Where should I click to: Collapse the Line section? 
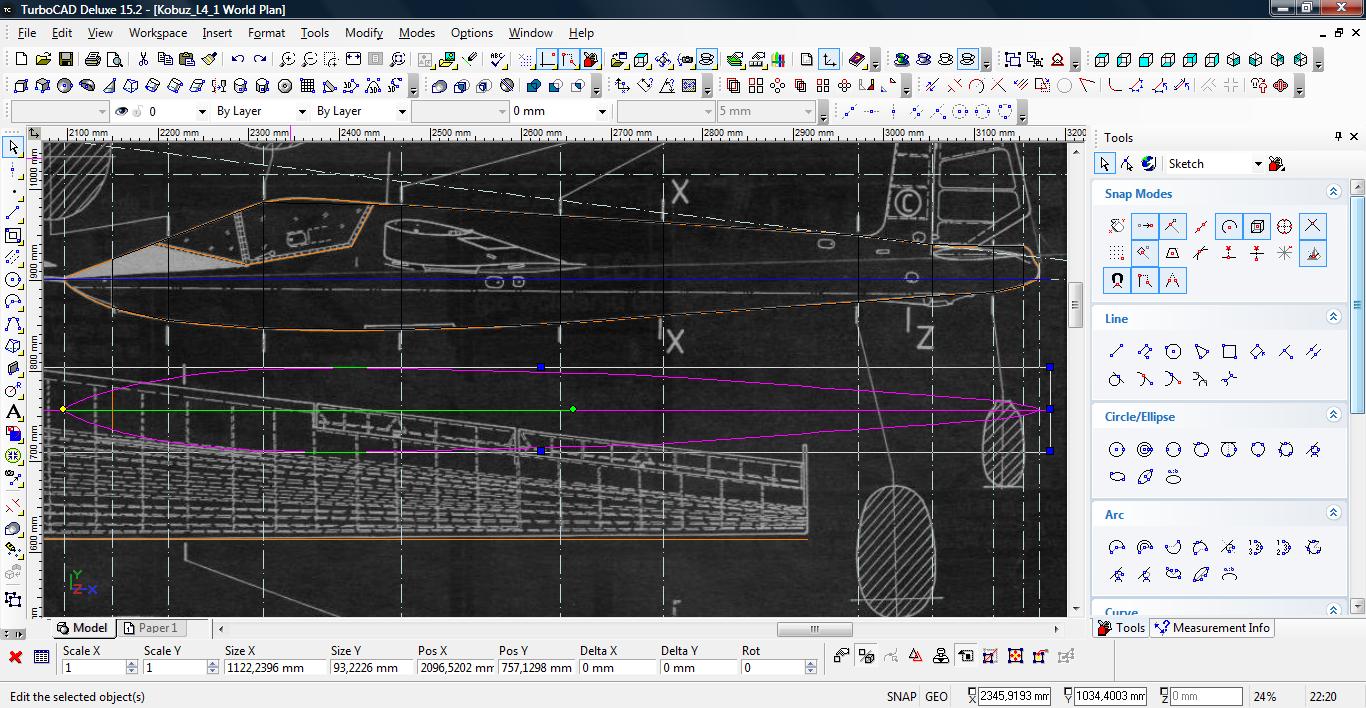pyautogui.click(x=1333, y=317)
